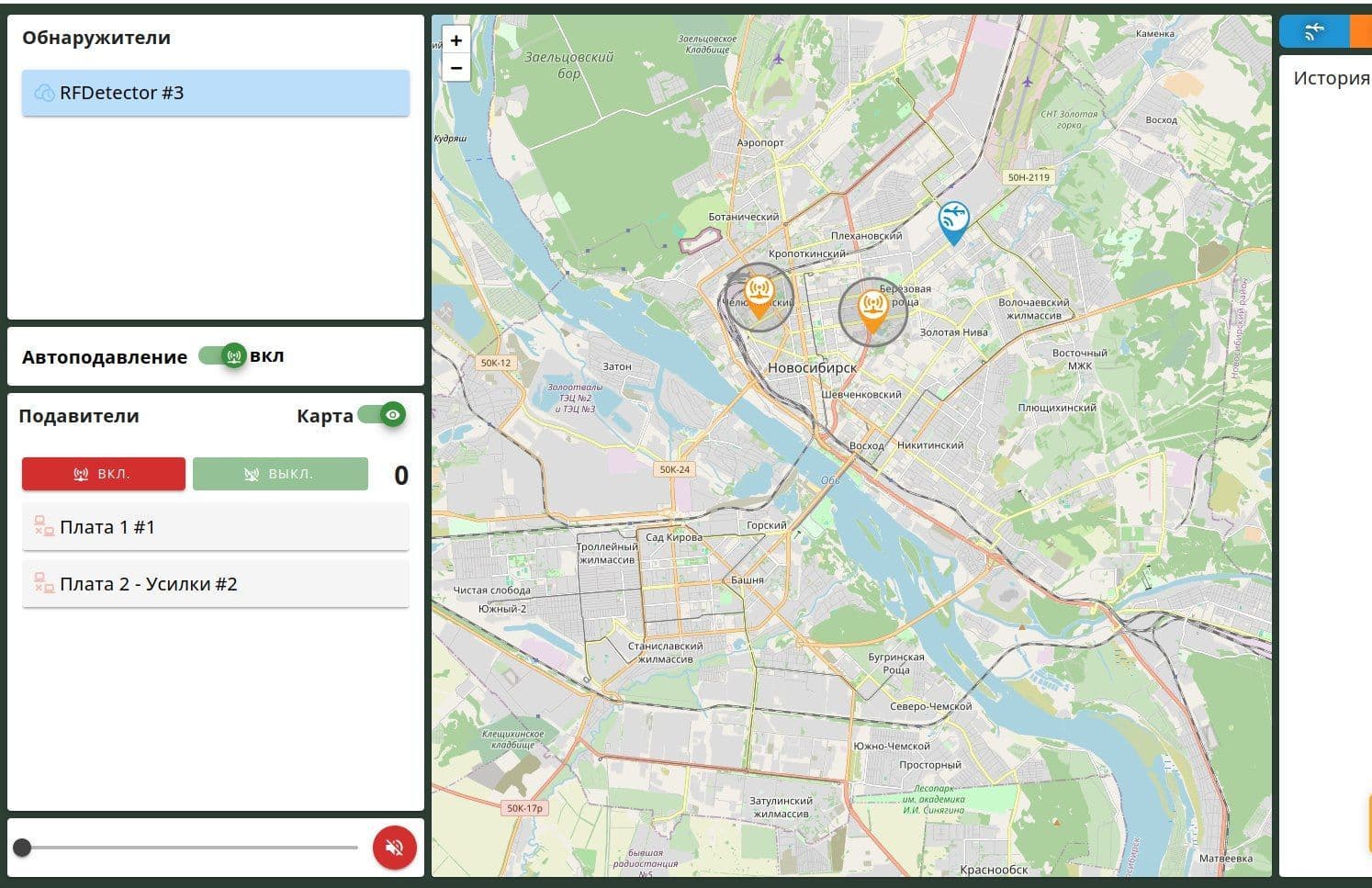1372x888 pixels.
Task: Select the RFDetector #3 list item
Action: coord(216,93)
